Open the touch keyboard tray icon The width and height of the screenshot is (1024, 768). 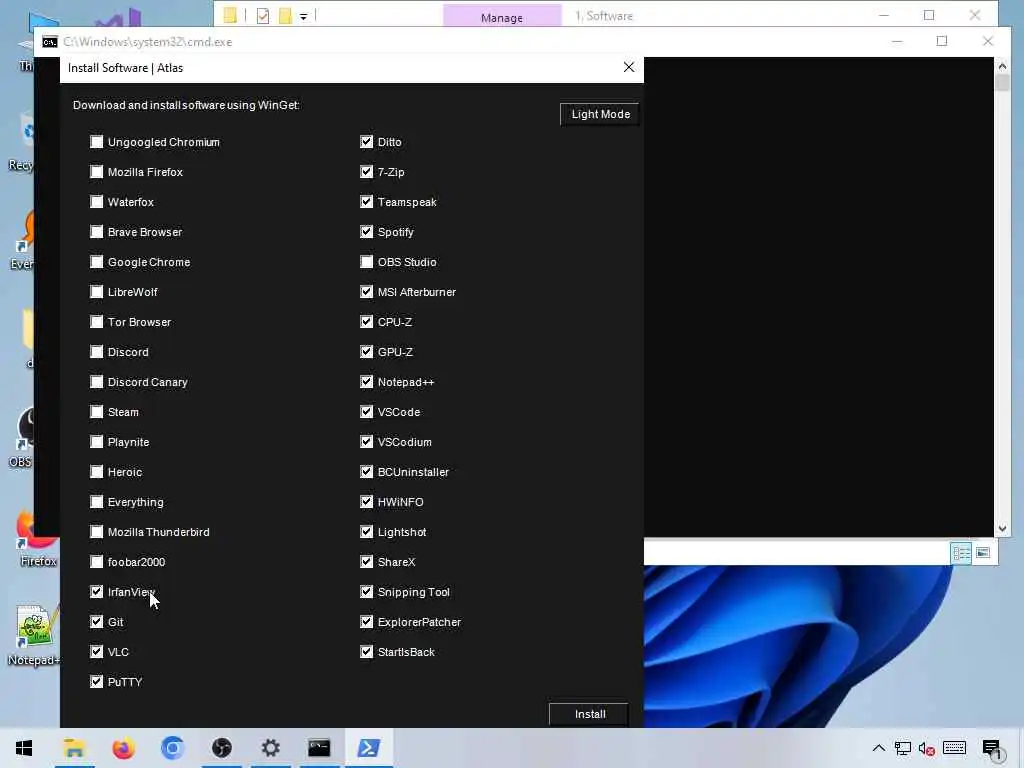(x=954, y=748)
